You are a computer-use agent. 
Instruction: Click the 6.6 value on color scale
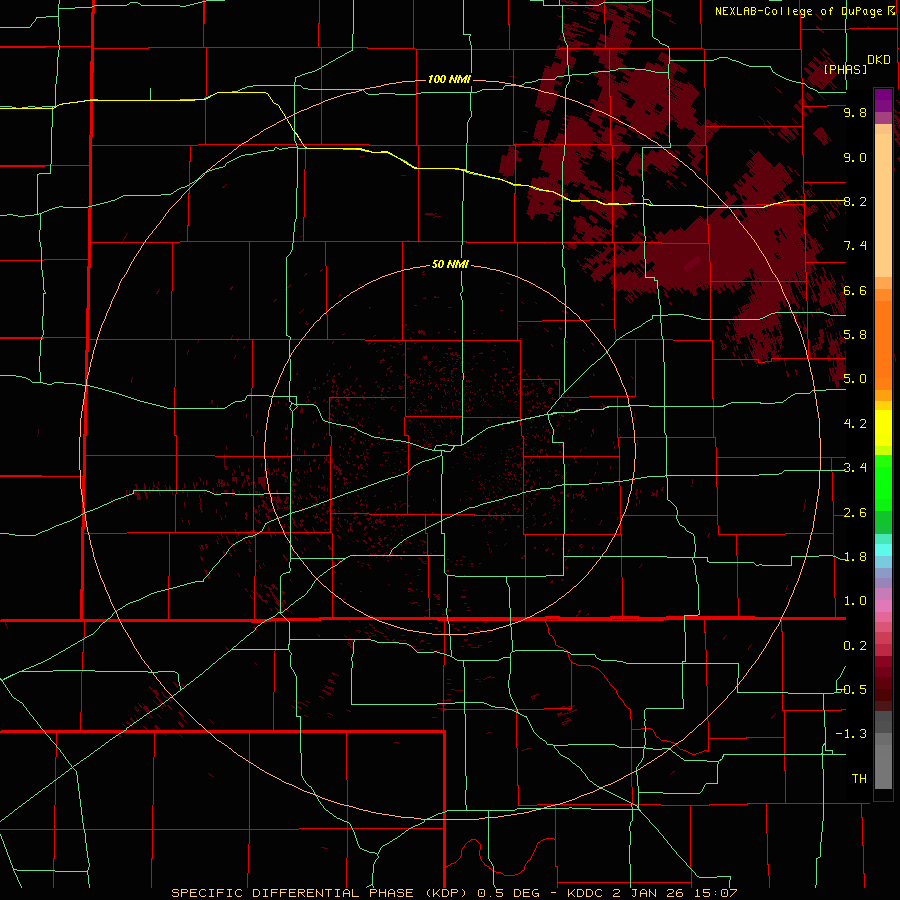[x=855, y=291]
